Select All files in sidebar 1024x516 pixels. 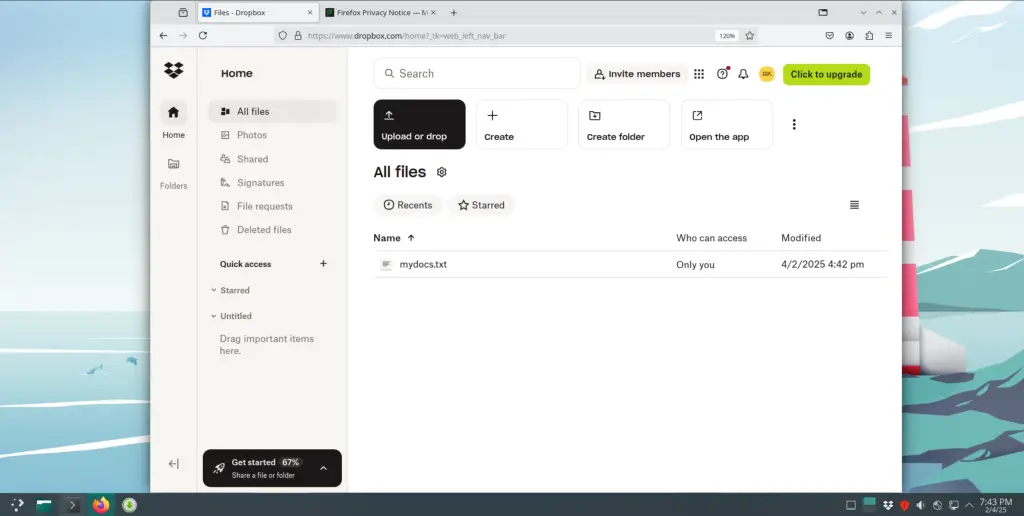272,112
